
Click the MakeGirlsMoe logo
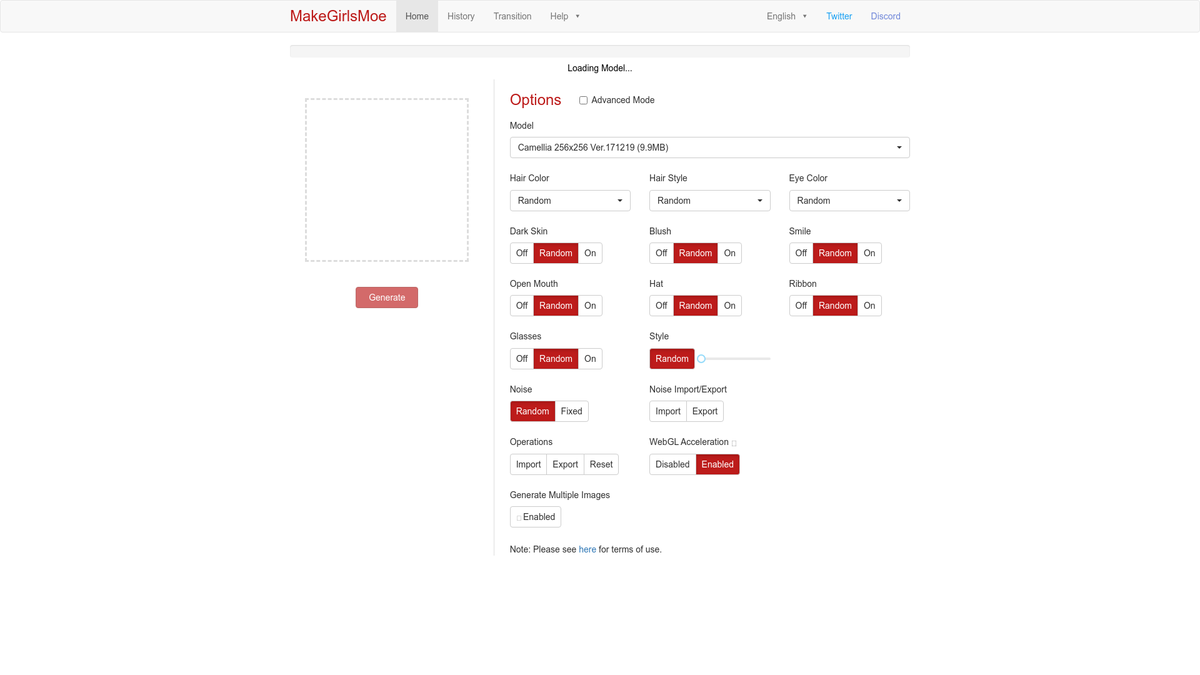click(336, 16)
